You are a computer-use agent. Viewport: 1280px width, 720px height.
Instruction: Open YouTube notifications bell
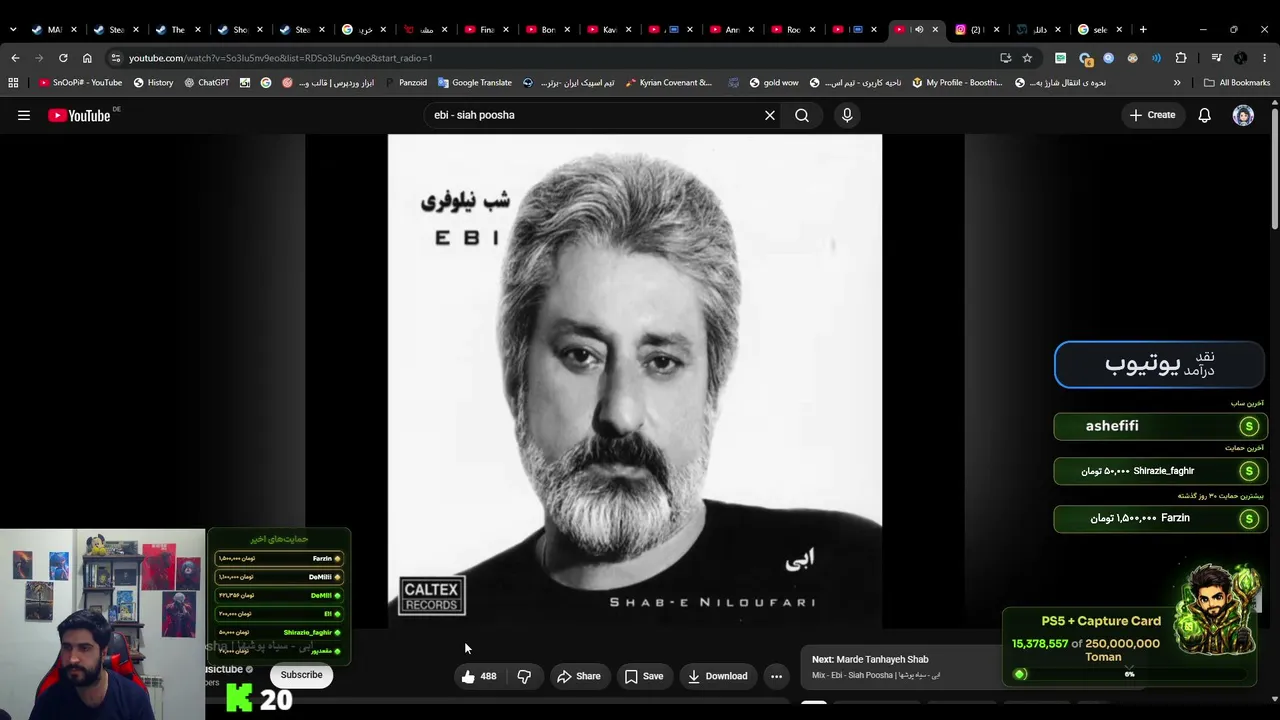1205,115
